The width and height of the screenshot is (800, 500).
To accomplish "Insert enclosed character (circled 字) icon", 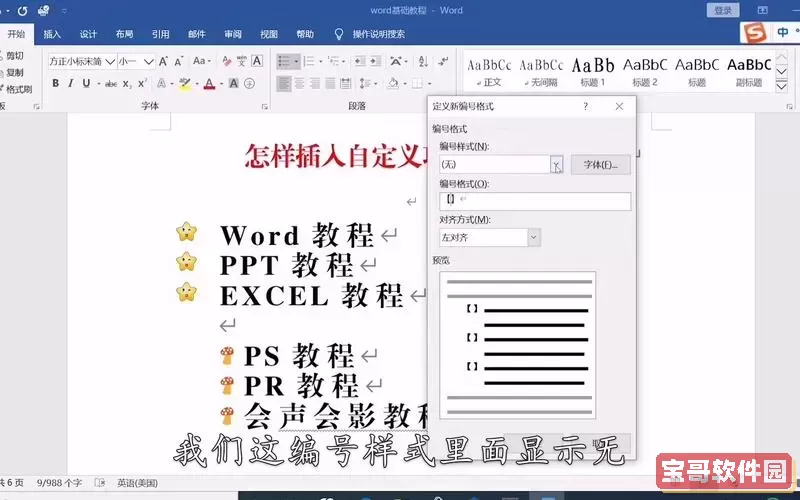I will click(249, 83).
